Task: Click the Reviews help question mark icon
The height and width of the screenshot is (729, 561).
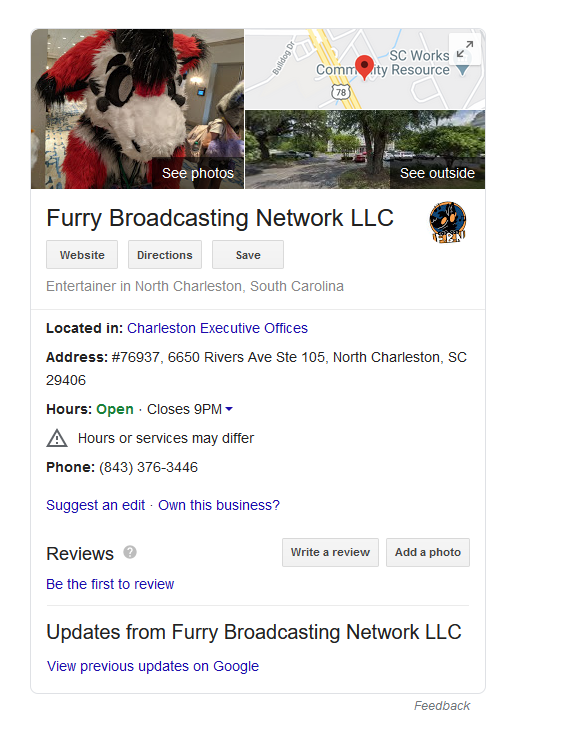Action: (130, 552)
